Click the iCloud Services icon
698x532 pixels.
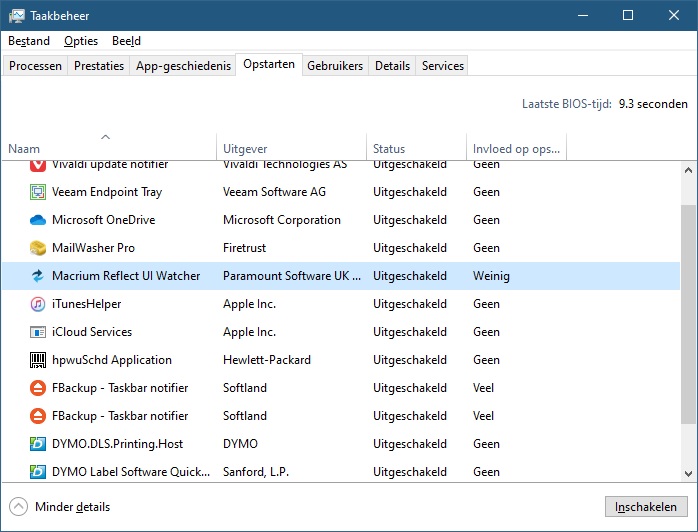point(38,332)
